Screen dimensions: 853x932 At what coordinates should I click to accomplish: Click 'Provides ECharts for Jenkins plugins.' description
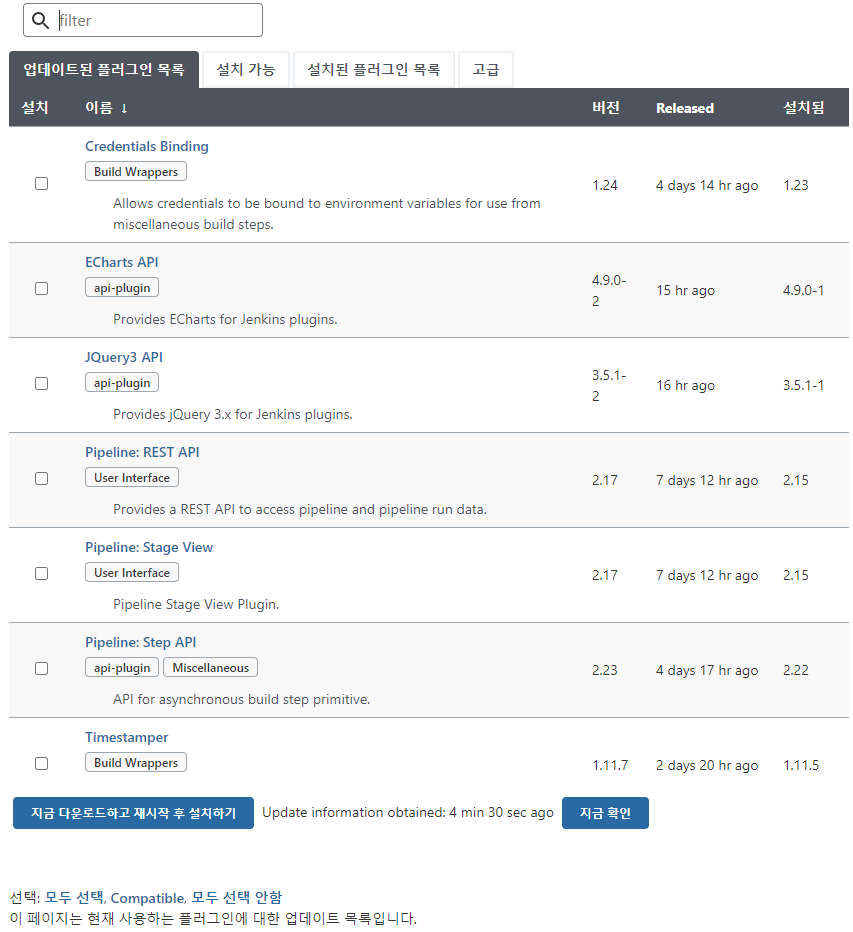[225, 320]
